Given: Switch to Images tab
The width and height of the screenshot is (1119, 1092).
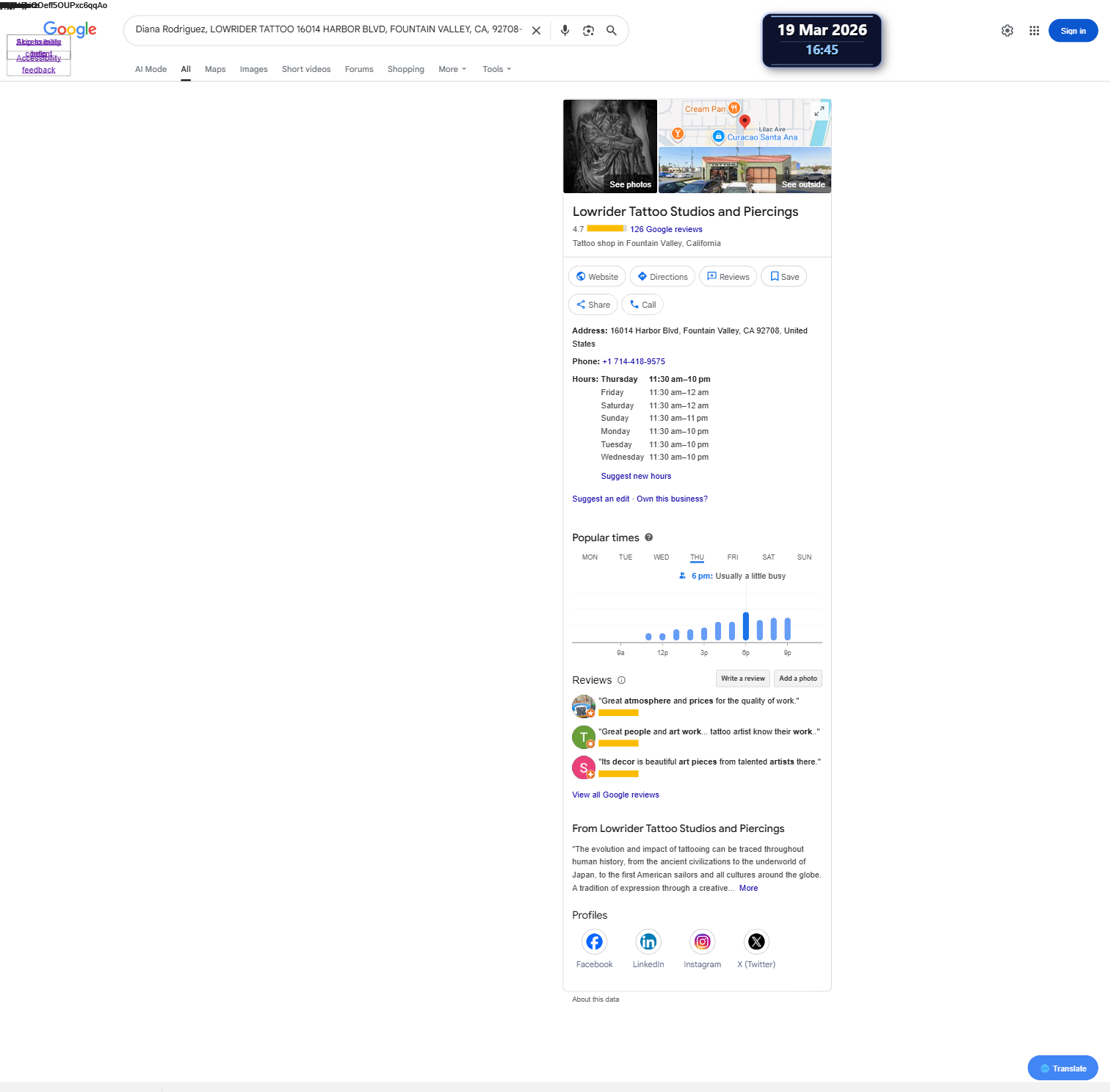Looking at the screenshot, I should click(x=253, y=69).
